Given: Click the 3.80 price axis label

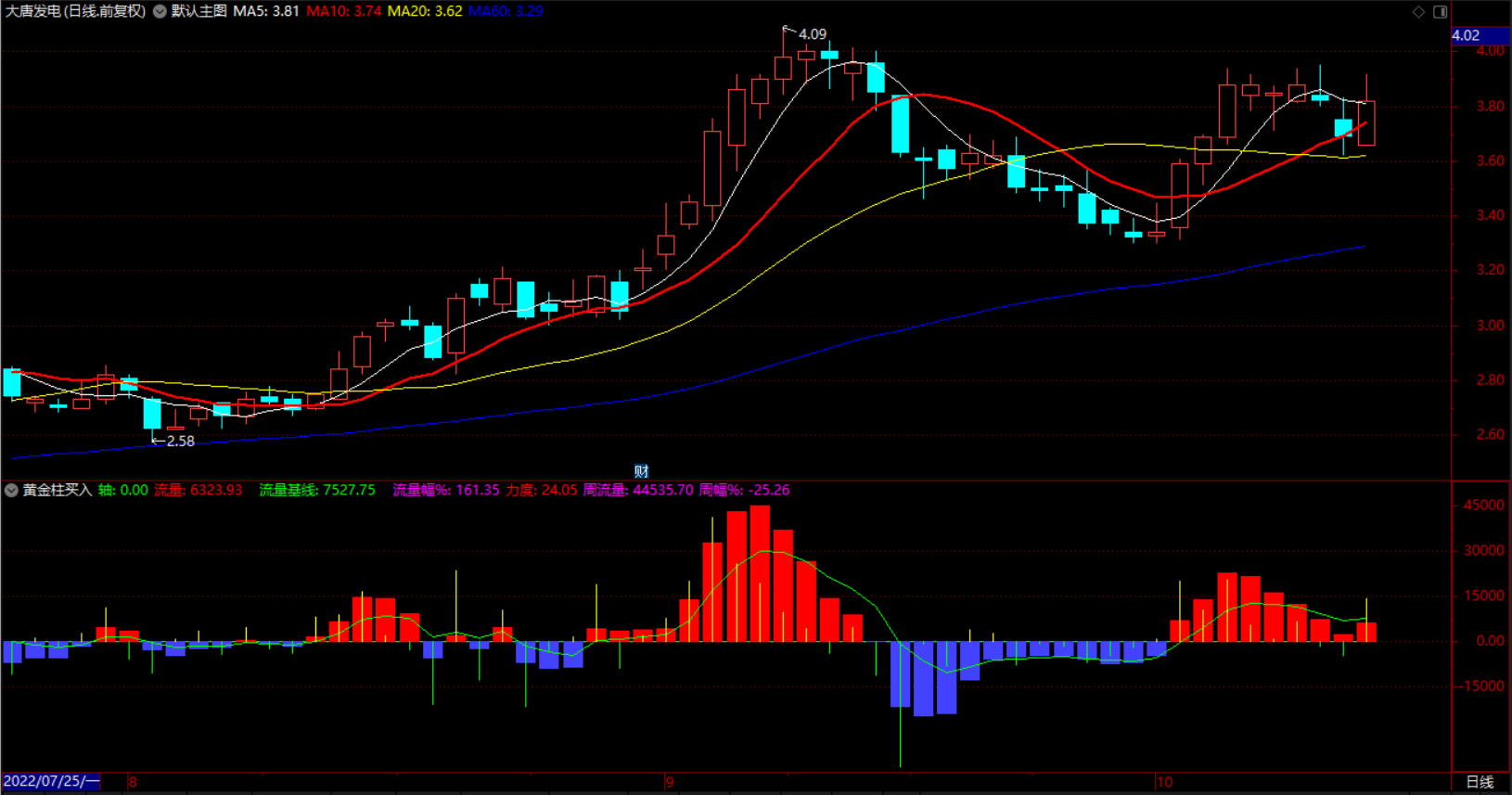Looking at the screenshot, I should [x=1491, y=106].
